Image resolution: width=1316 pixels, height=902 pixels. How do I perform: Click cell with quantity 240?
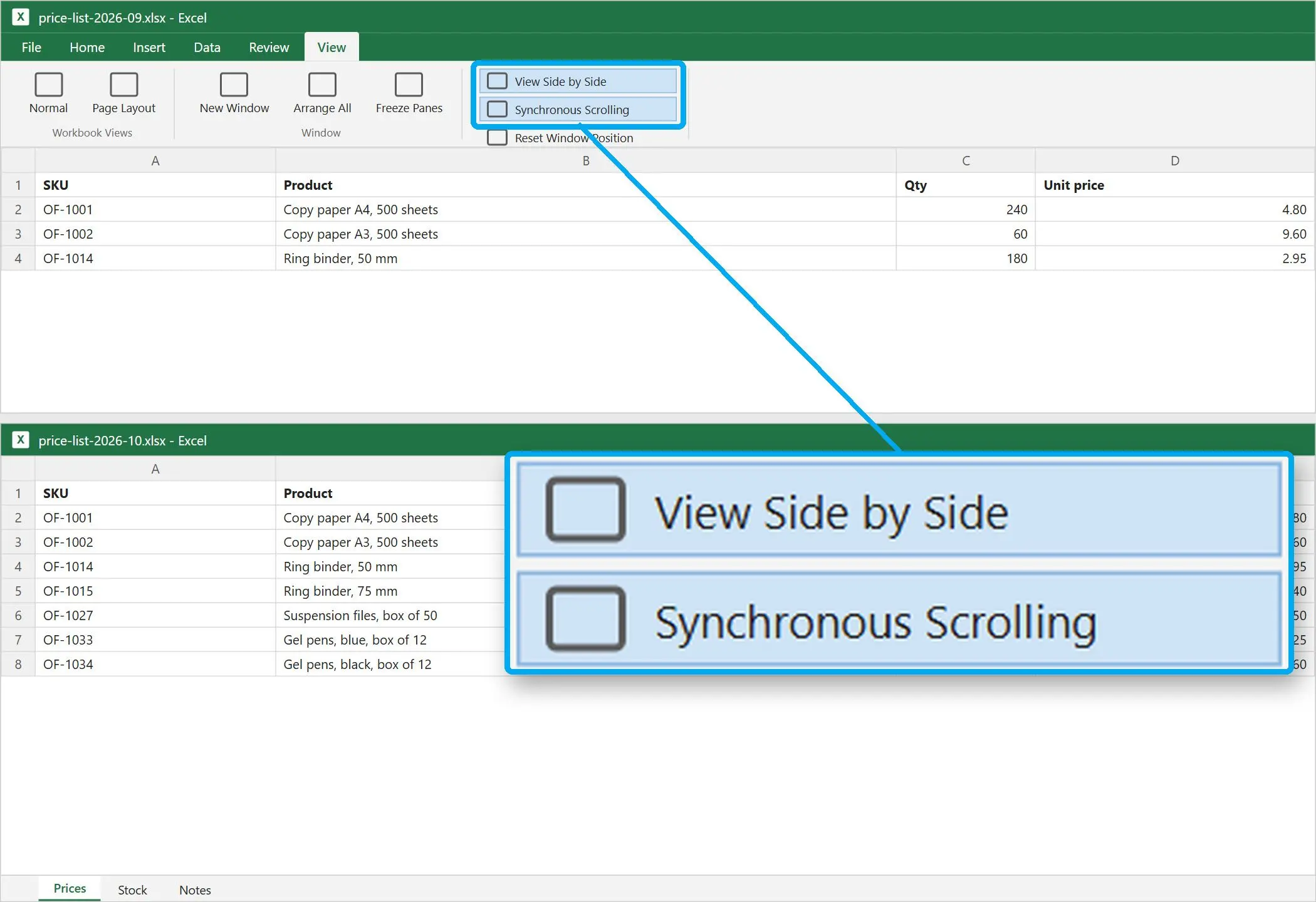pos(966,210)
